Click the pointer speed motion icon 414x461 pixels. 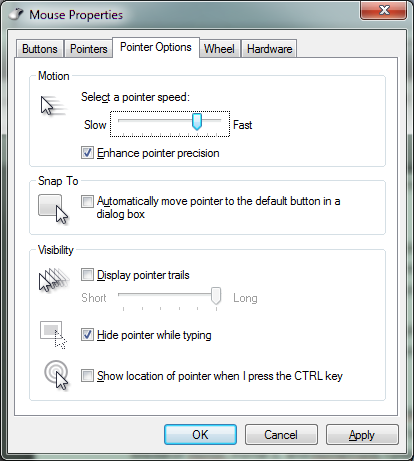tap(53, 105)
